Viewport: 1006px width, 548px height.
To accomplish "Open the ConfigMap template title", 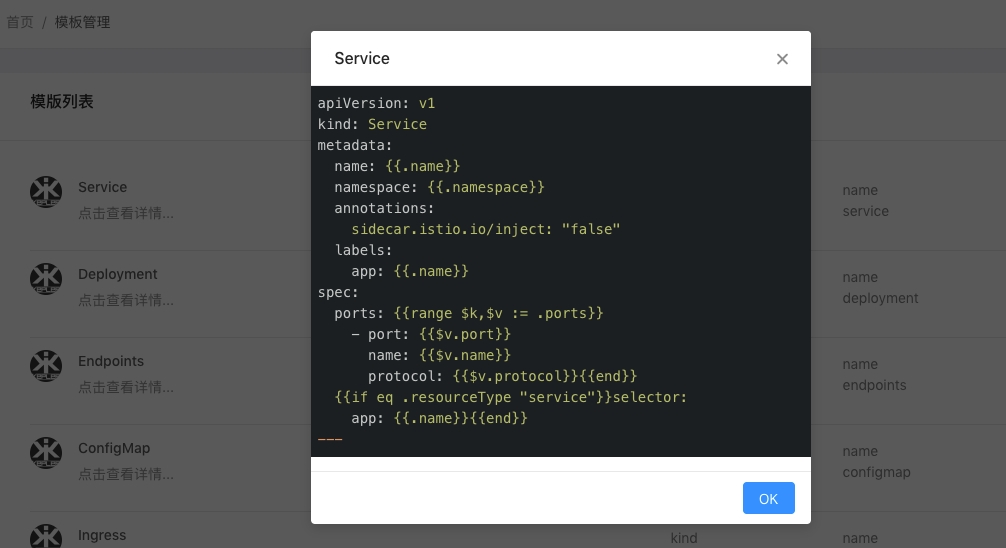I will (114, 448).
